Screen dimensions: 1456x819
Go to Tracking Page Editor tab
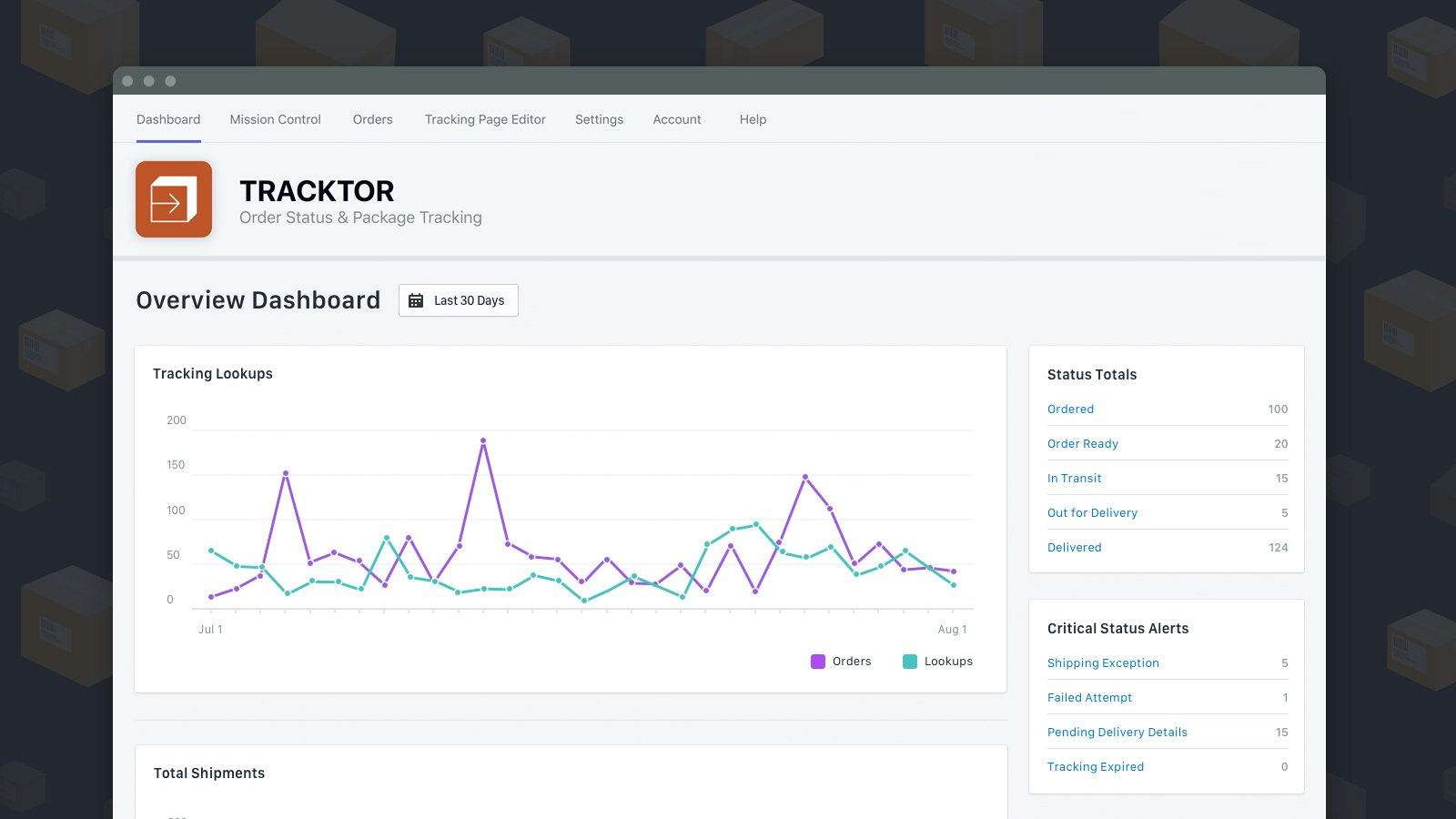485,119
